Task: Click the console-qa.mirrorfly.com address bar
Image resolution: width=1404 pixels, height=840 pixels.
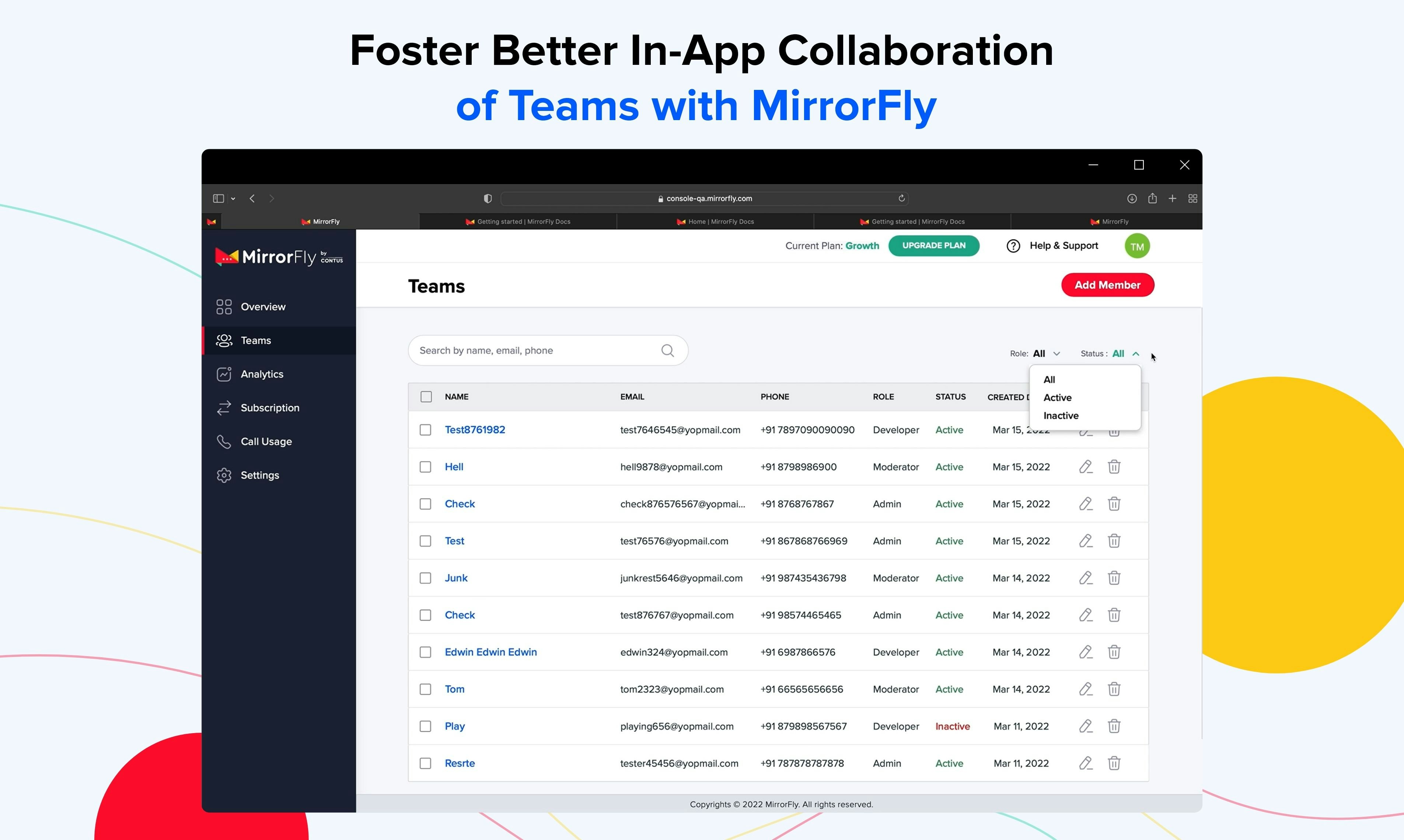Action: pyautogui.click(x=705, y=198)
